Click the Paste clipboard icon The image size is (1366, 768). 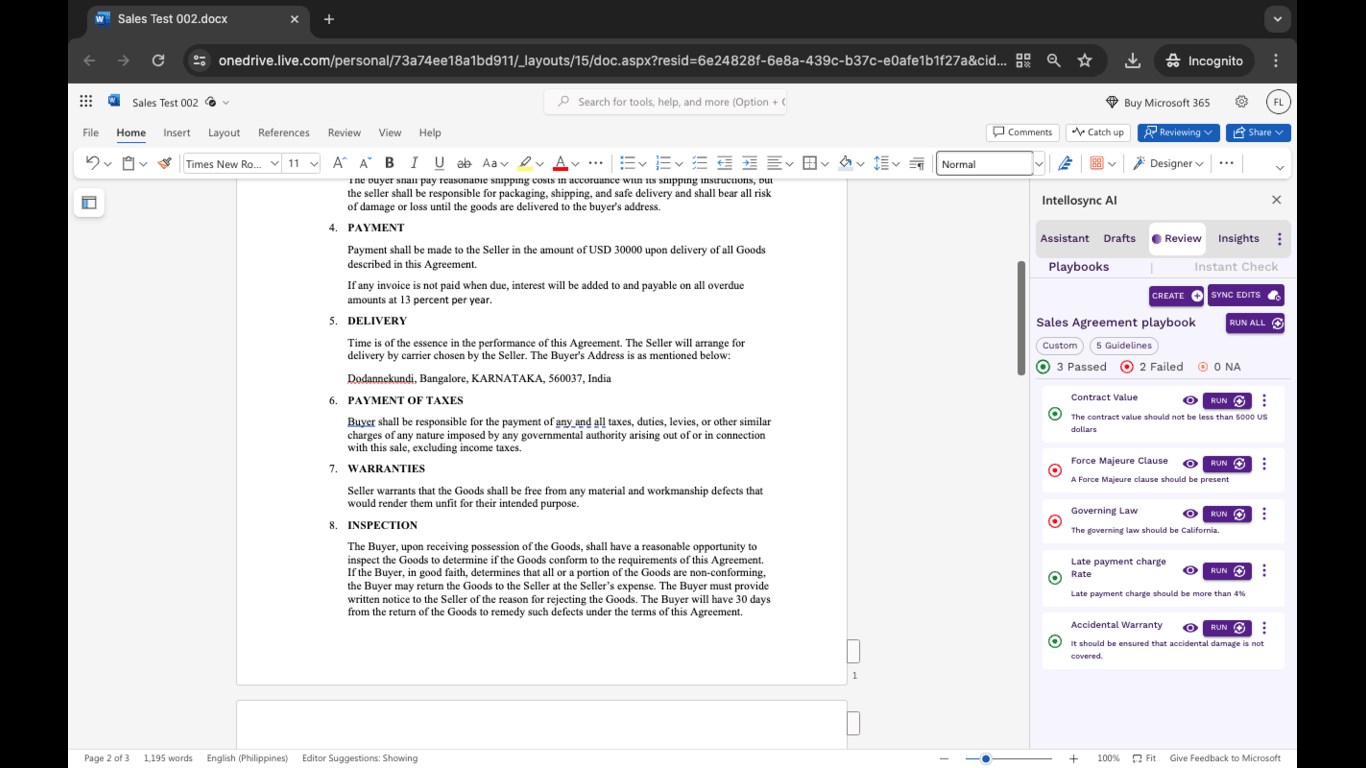pos(128,163)
